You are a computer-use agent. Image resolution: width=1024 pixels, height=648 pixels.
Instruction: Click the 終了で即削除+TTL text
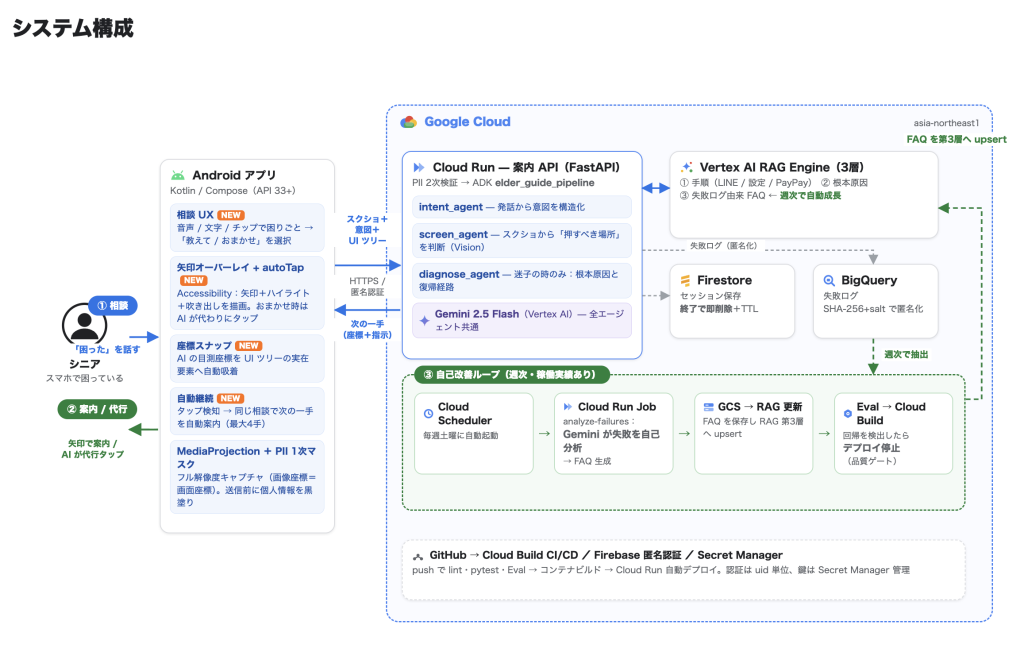point(718,308)
